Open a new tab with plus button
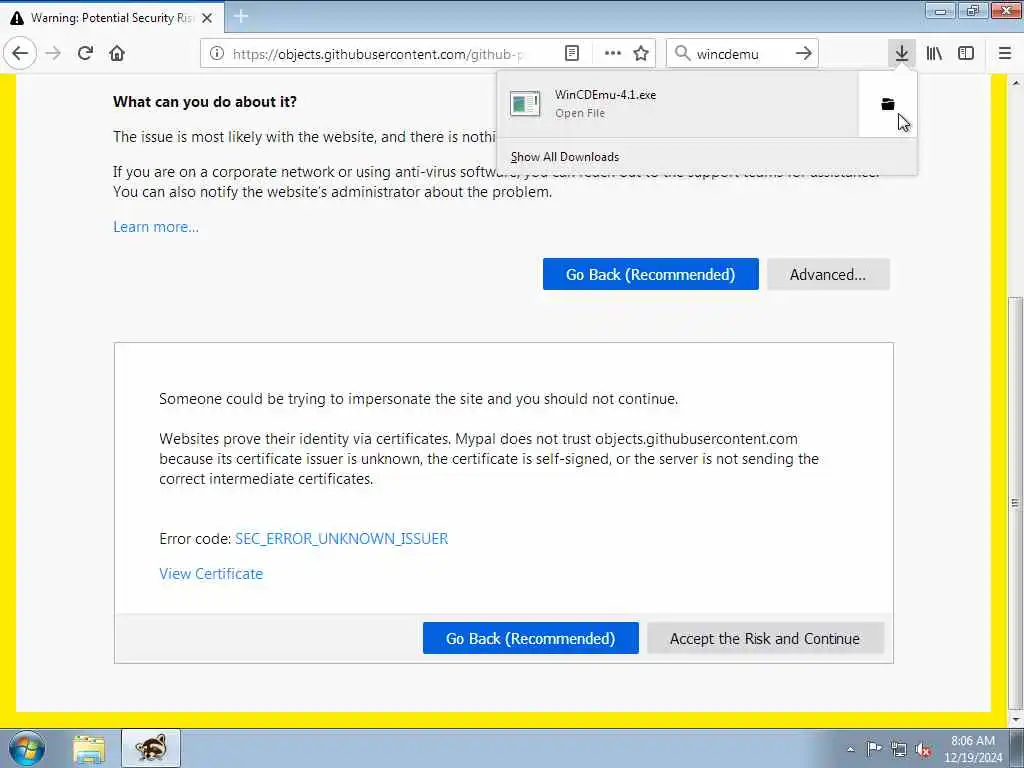This screenshot has width=1024, height=768. click(x=241, y=16)
